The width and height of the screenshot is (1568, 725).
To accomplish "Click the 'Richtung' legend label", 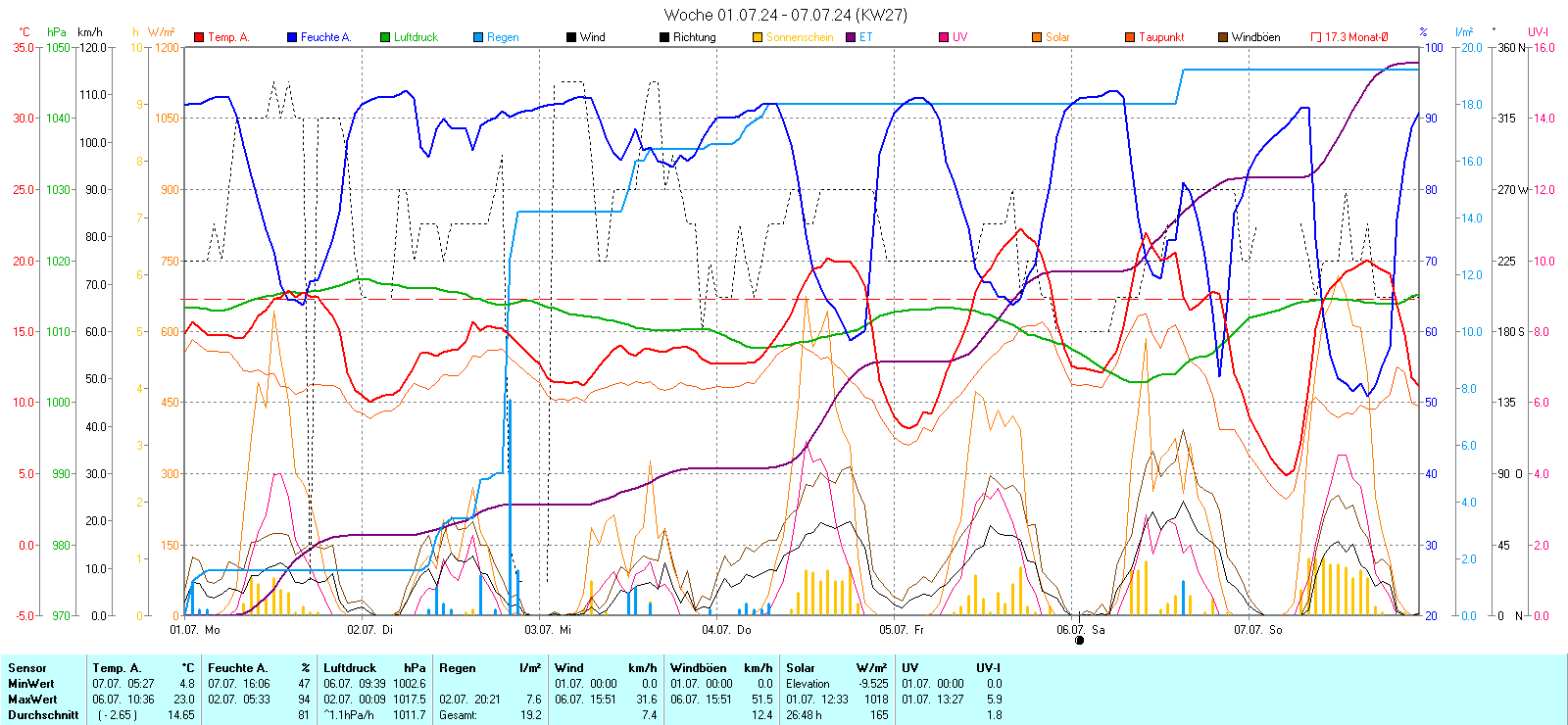I will coord(695,37).
